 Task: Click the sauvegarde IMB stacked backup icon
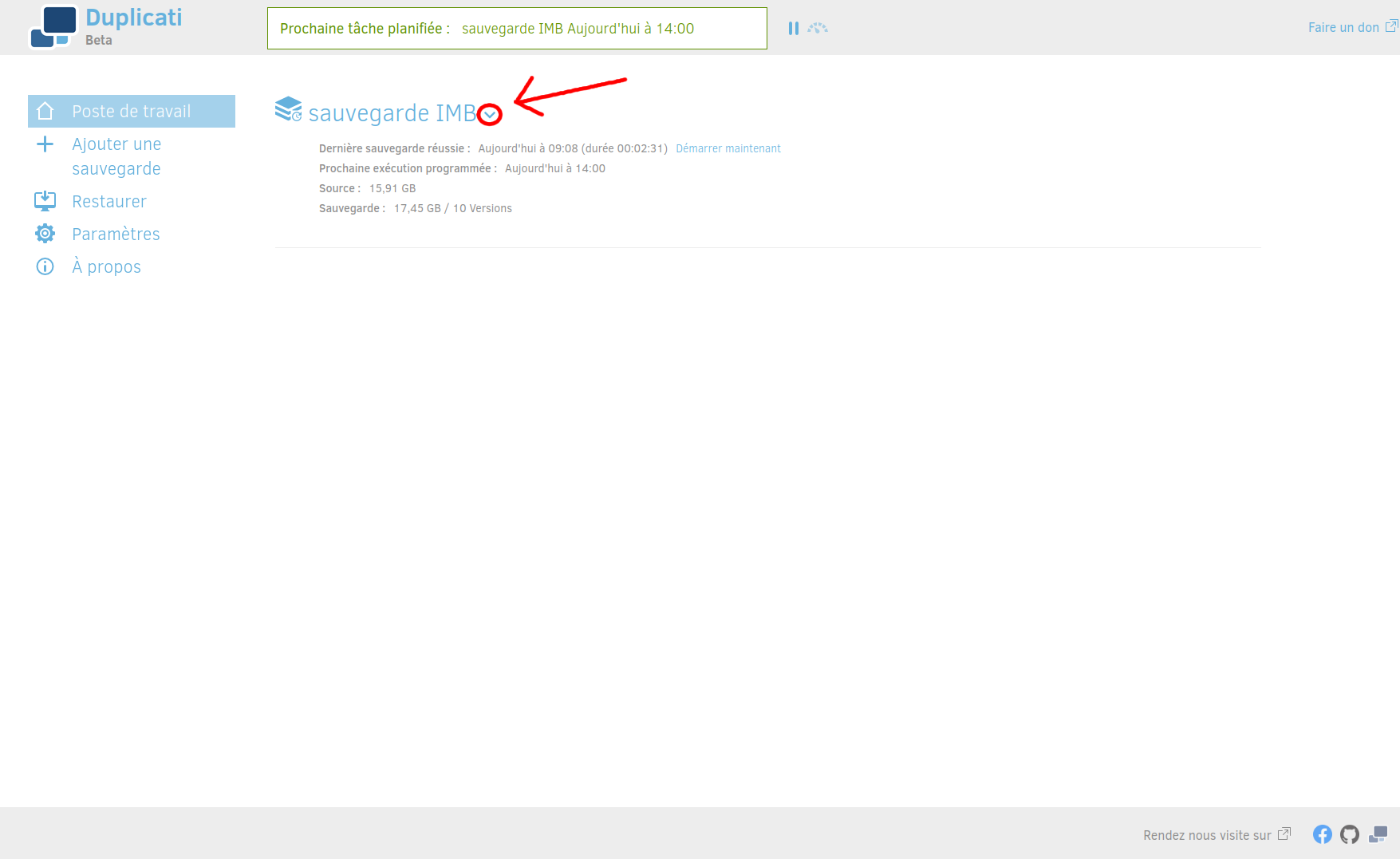click(288, 109)
